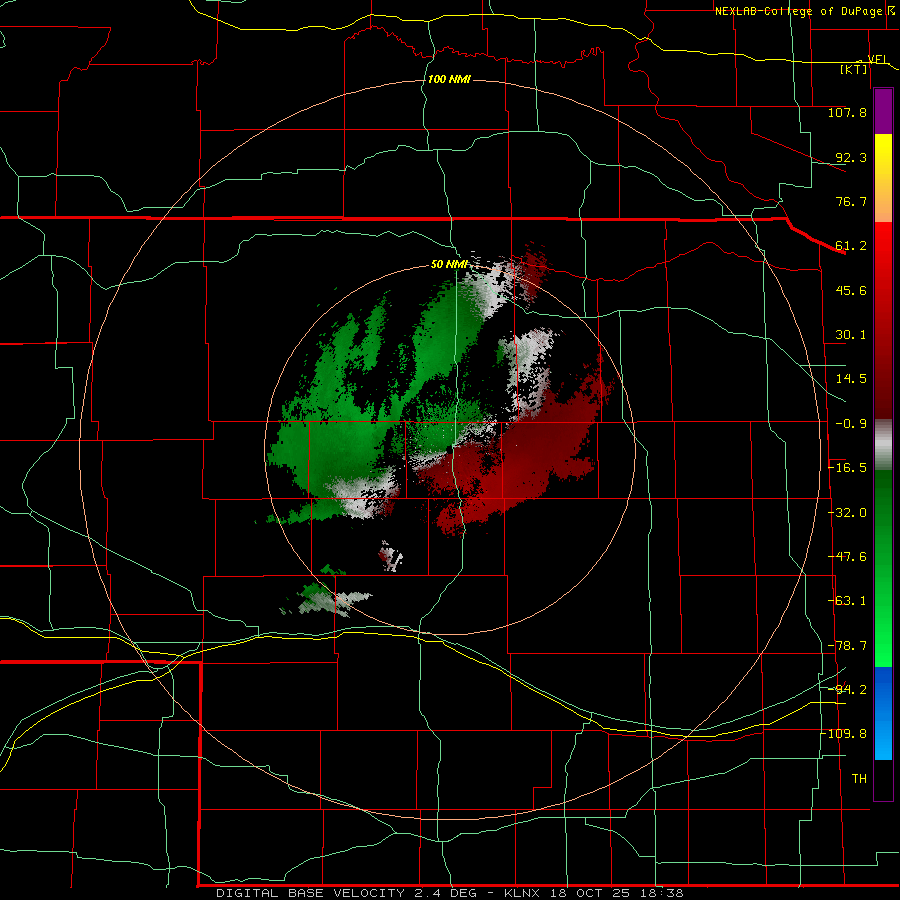This screenshot has width=900, height=900.
Task: Click the VEL [KT] legend heading
Action: pos(863,64)
